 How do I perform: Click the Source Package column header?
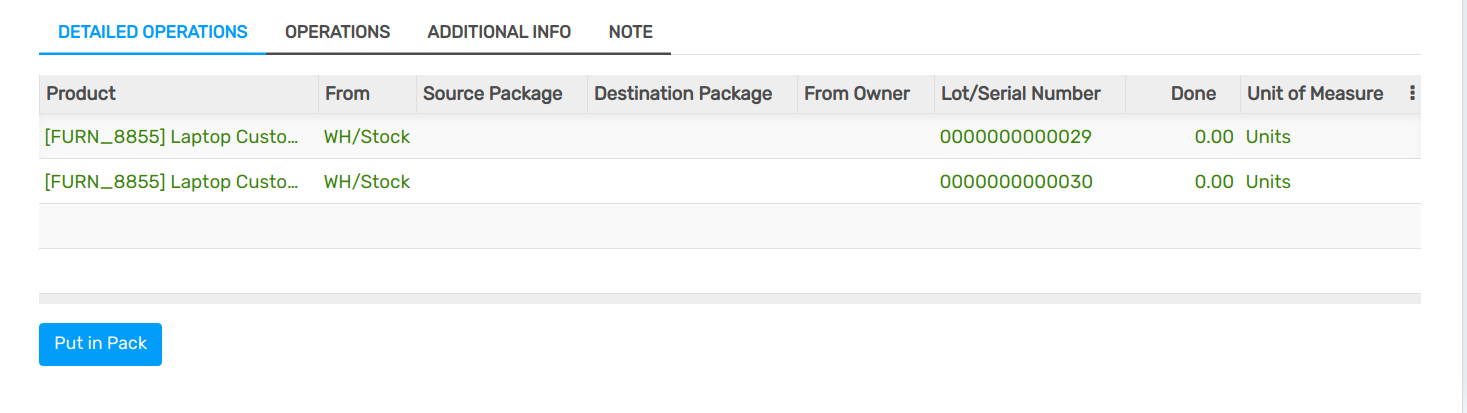pyautogui.click(x=492, y=94)
